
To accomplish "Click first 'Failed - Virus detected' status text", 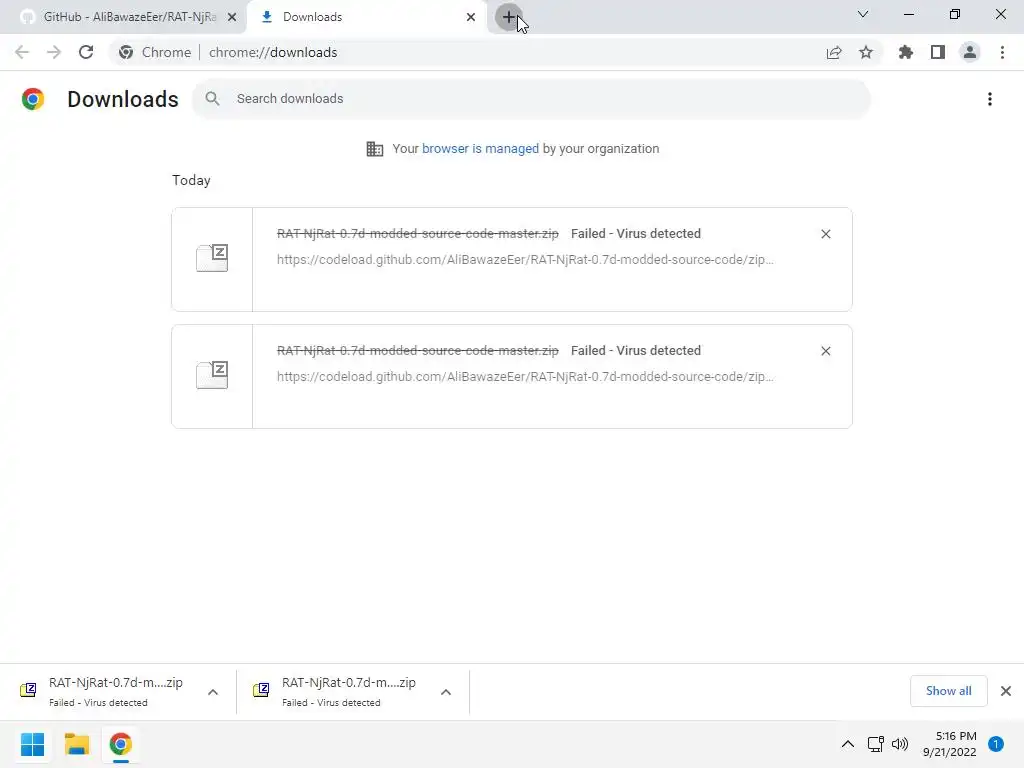I will (635, 234).
